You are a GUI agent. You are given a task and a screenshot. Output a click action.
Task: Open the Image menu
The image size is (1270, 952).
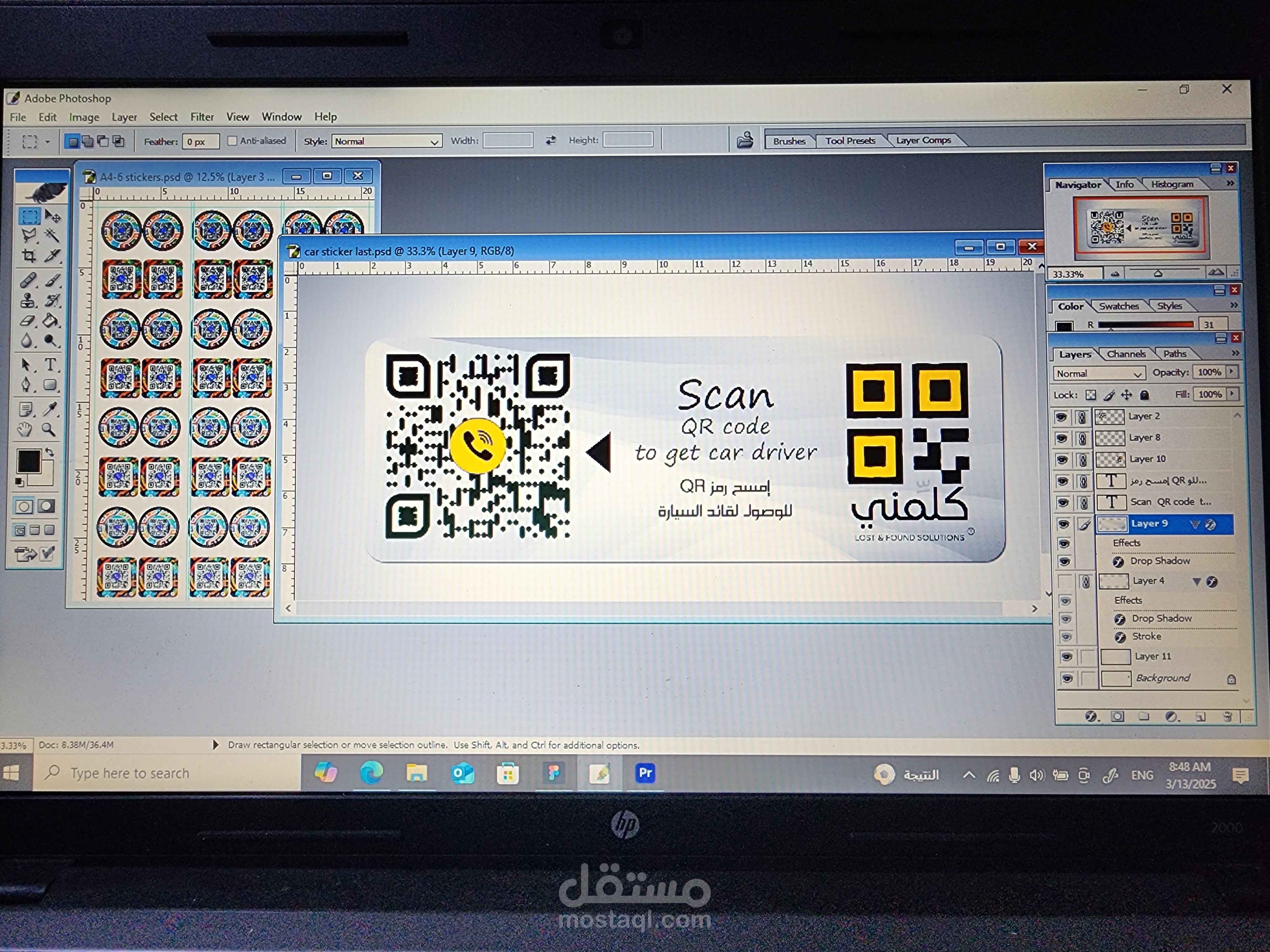pos(84,118)
